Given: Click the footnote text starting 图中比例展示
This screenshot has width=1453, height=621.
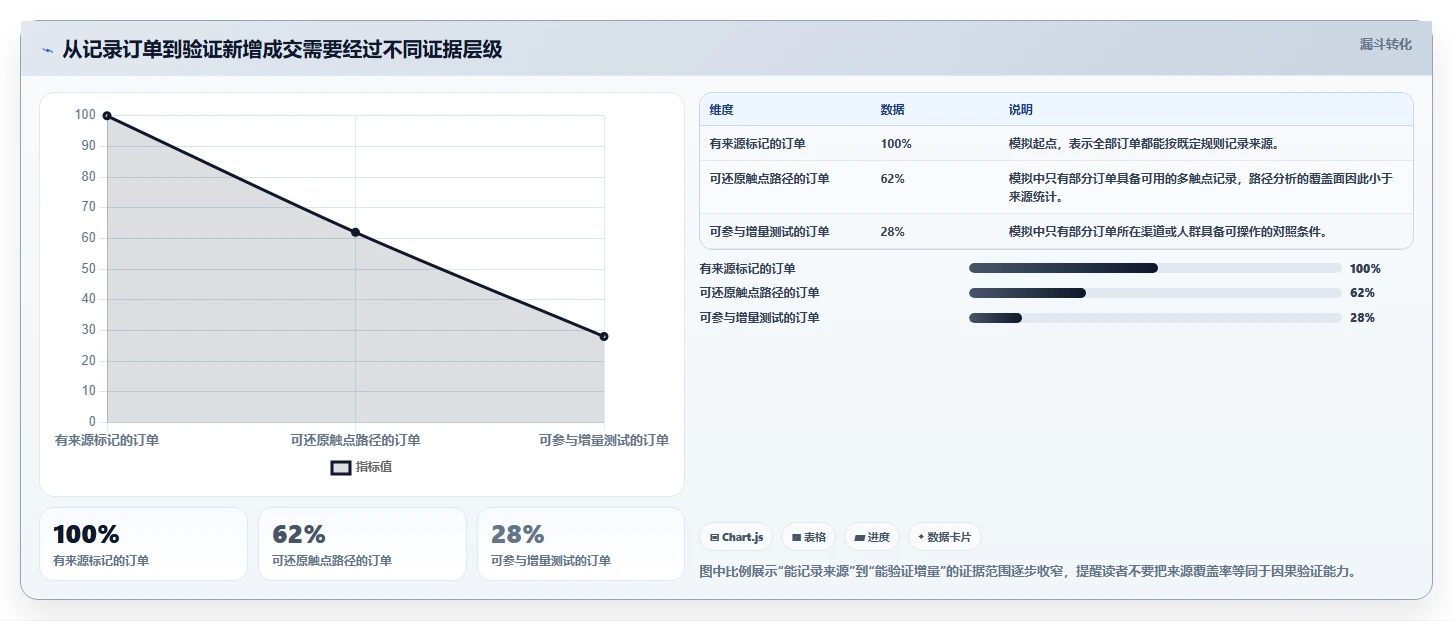Looking at the screenshot, I should pos(1027,572).
